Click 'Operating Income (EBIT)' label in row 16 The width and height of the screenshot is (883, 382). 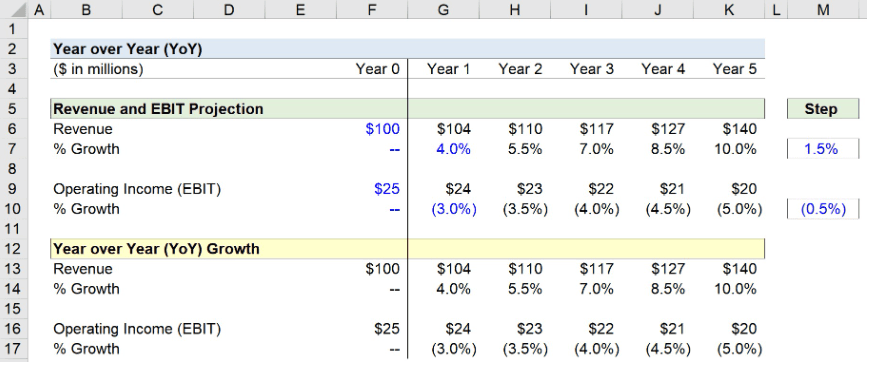(137, 328)
